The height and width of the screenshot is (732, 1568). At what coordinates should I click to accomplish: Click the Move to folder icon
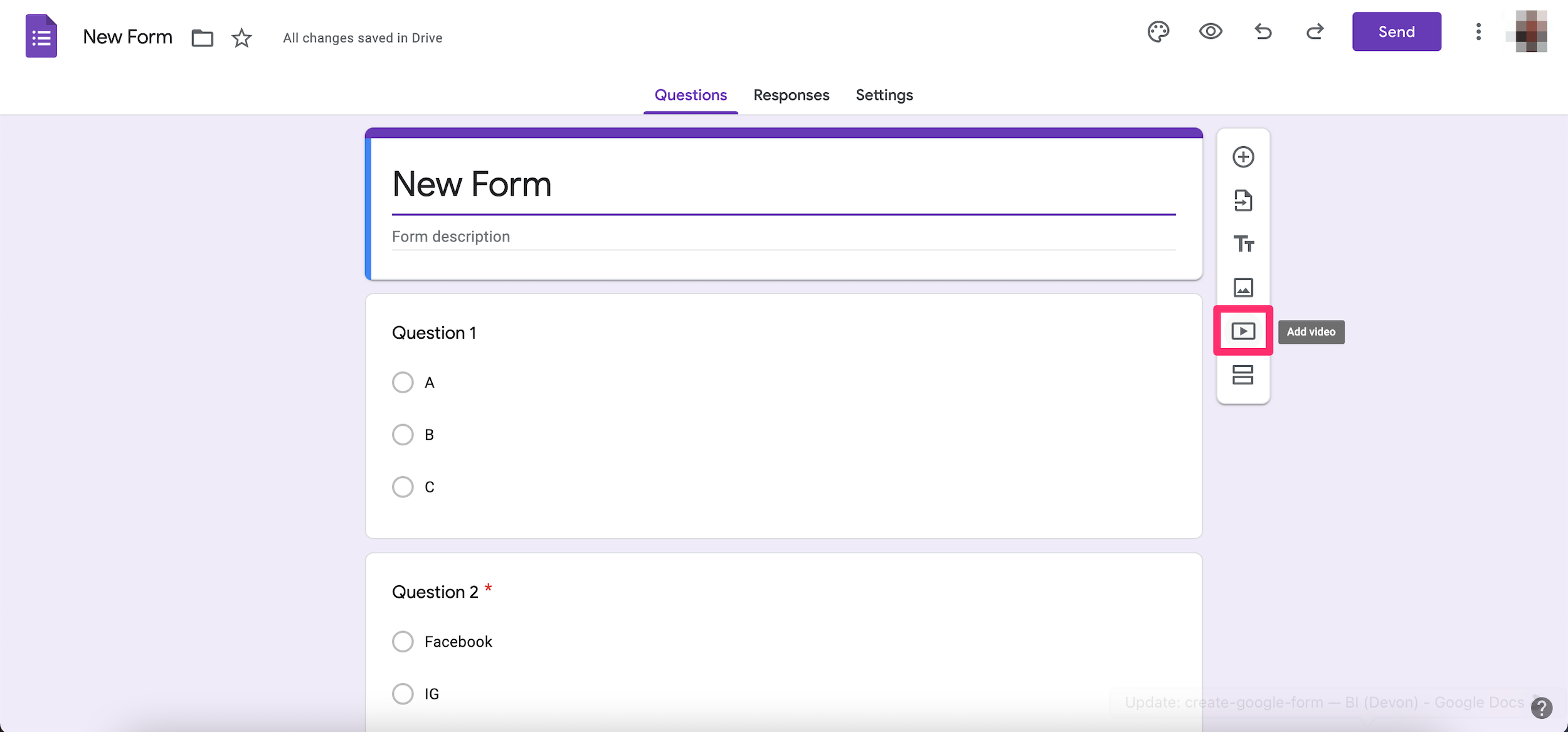click(x=203, y=38)
